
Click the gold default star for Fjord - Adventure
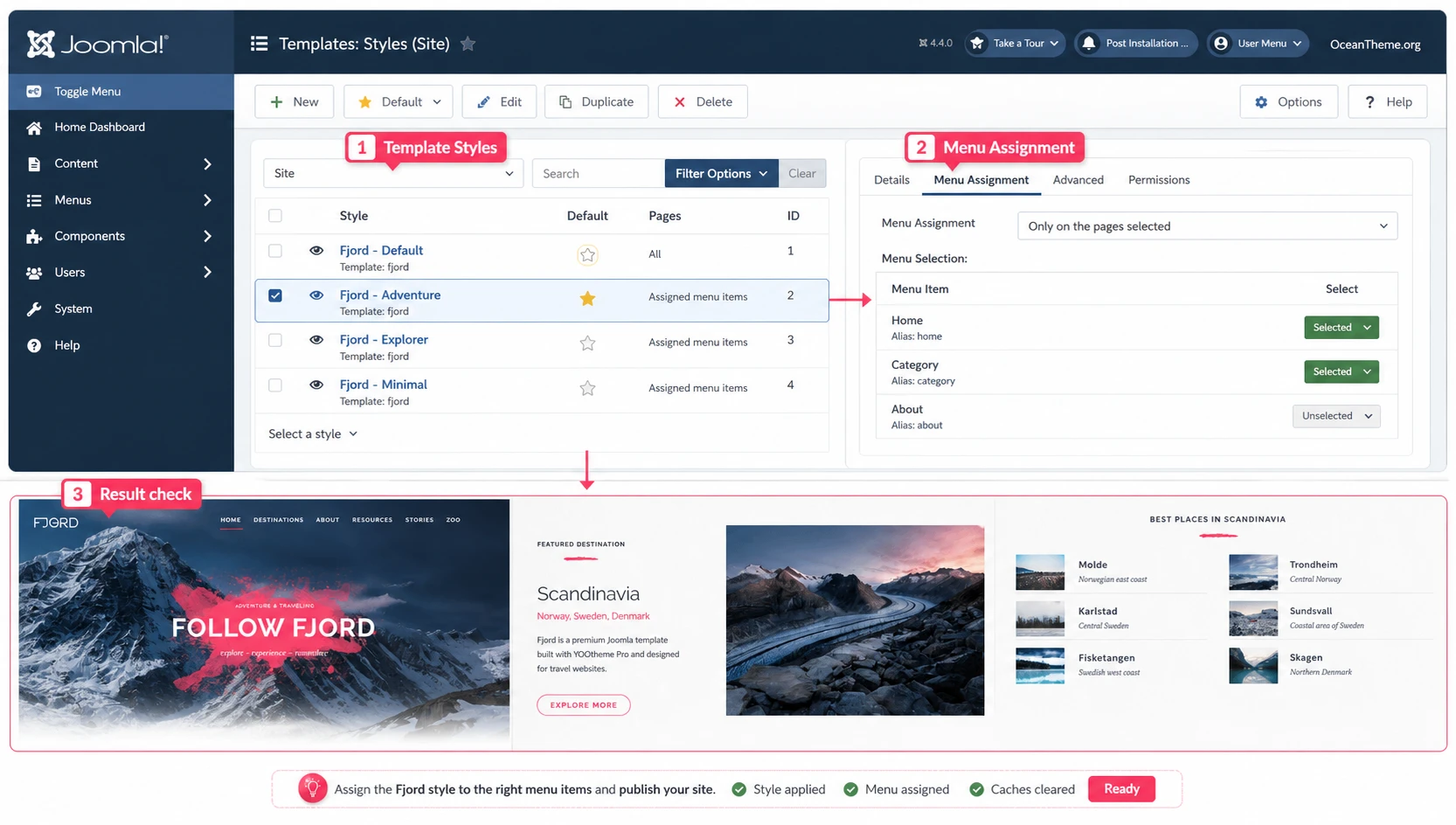click(587, 298)
